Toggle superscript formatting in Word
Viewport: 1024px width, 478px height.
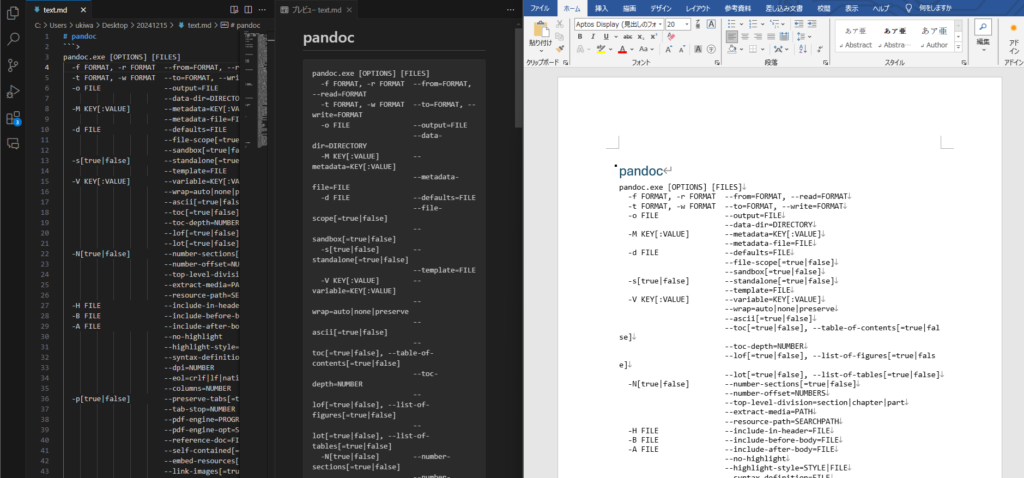coord(653,37)
